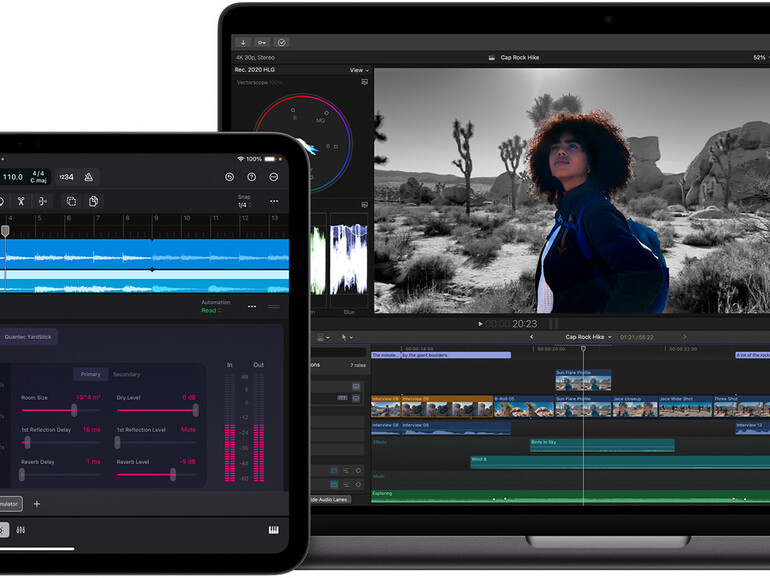The height and width of the screenshot is (578, 770).
Task: Select the Birds in Sky audio clip
Action: click(602, 445)
